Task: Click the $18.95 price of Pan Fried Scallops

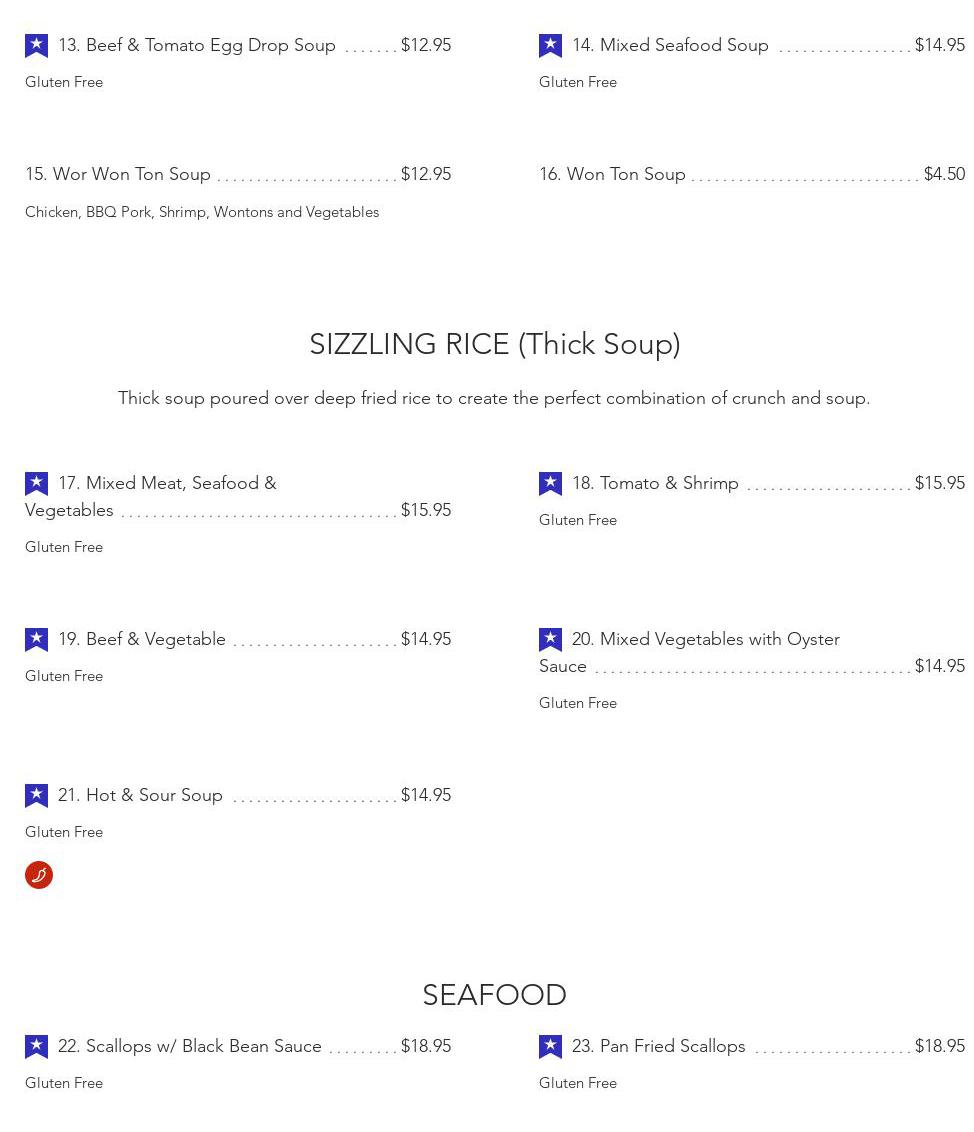Action: point(939,1046)
